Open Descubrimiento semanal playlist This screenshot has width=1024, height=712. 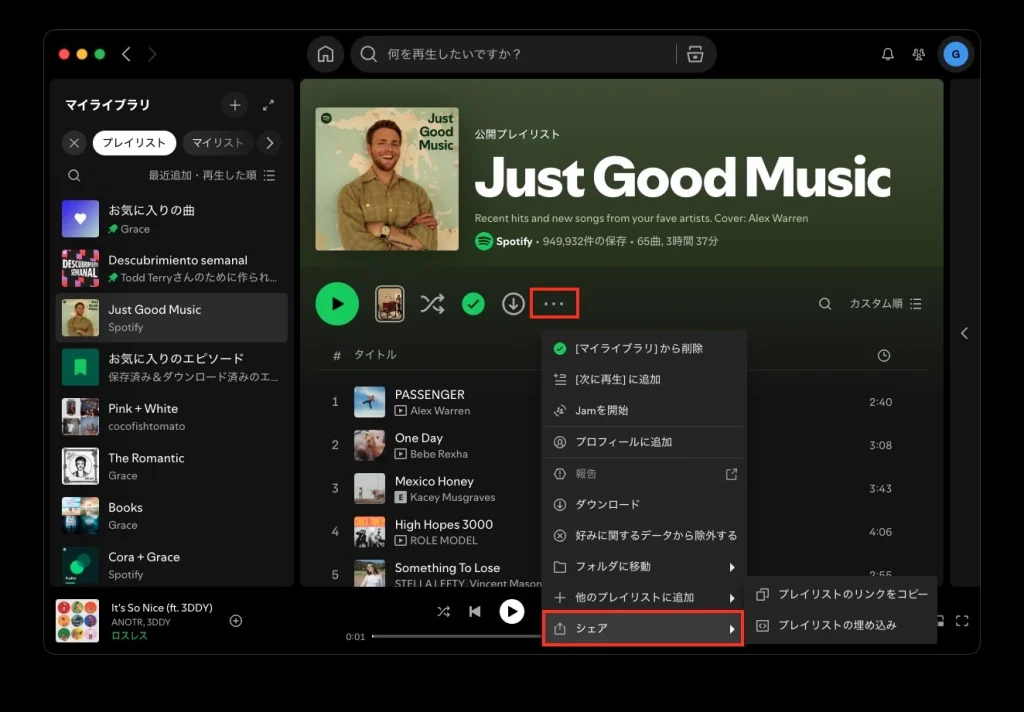pos(172,268)
